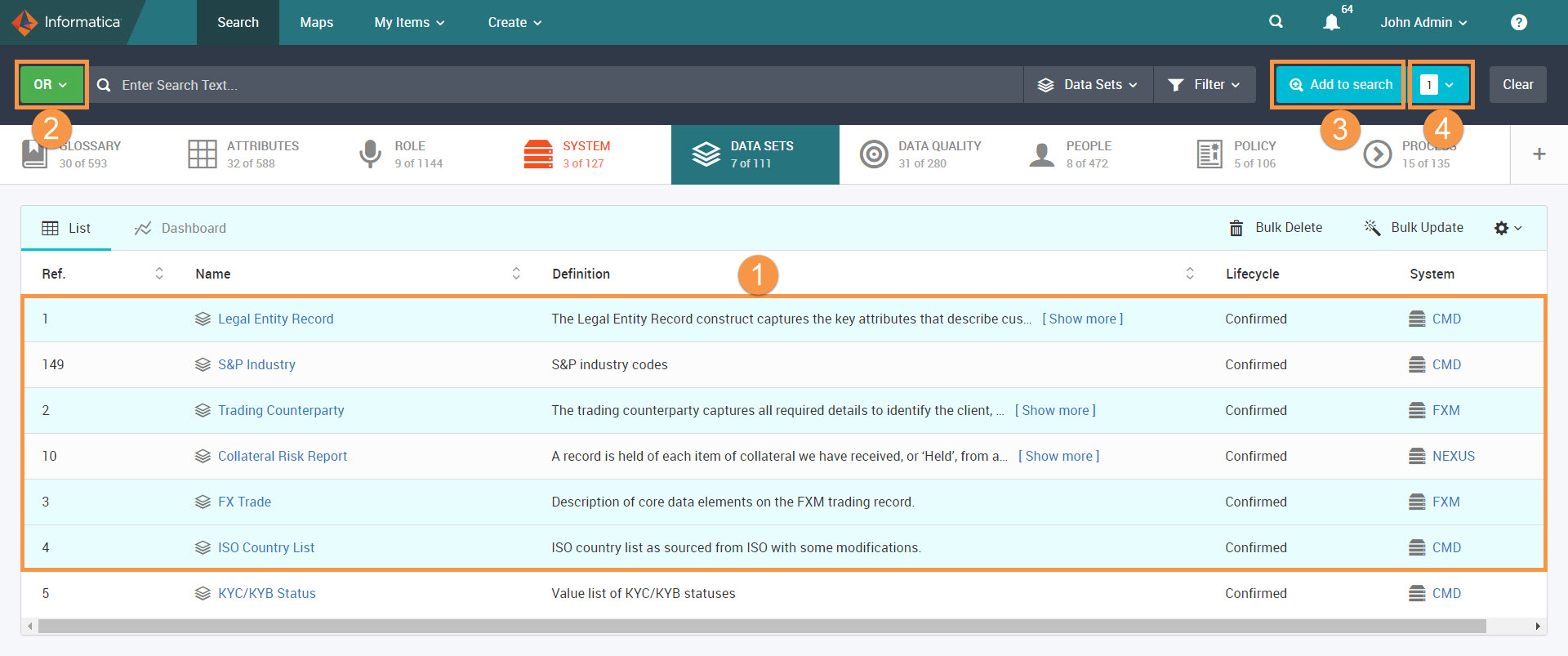
Task: Click the Attributes grid icon
Action: point(203,154)
